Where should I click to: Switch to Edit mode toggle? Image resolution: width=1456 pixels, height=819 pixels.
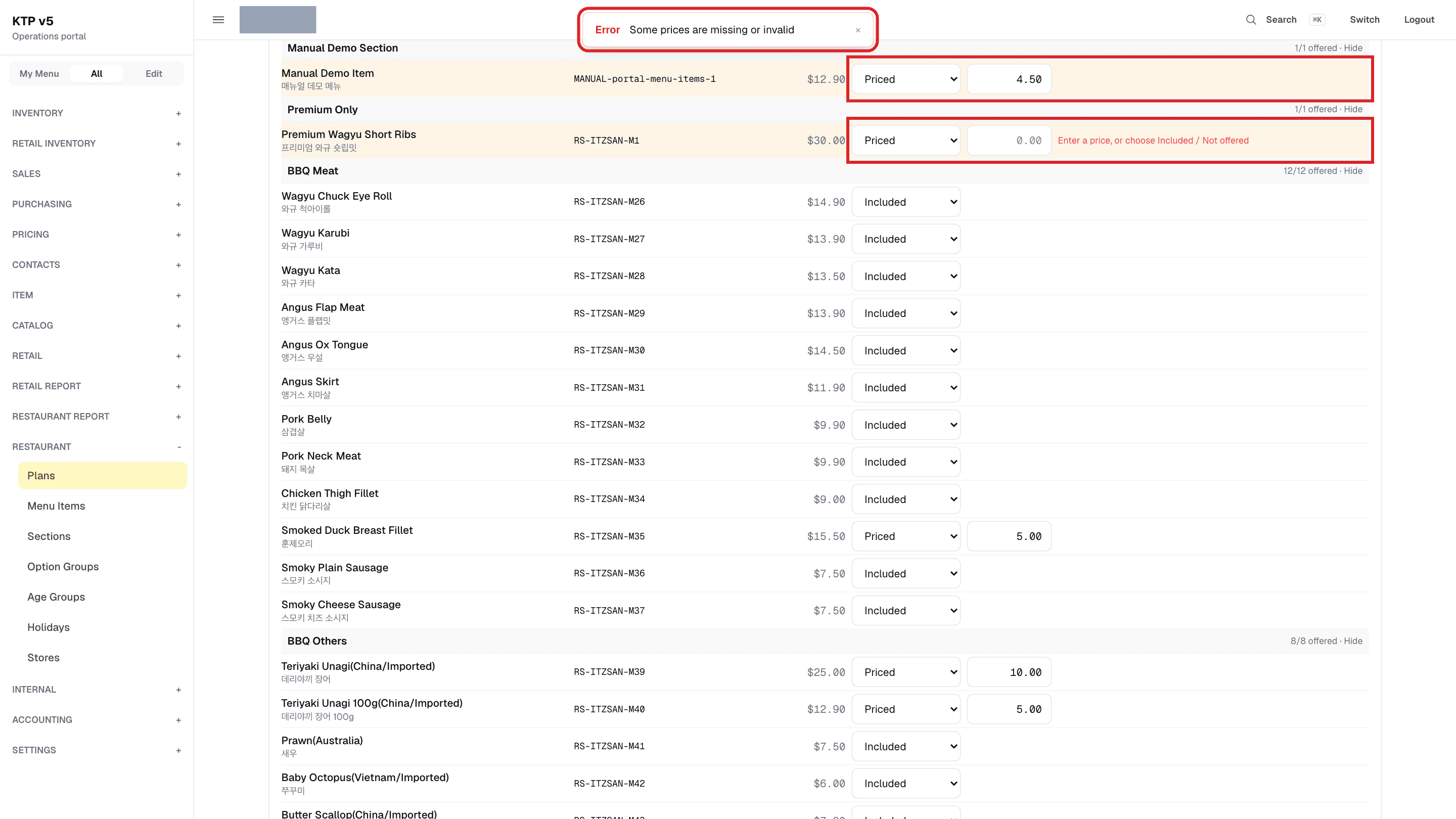click(x=154, y=73)
